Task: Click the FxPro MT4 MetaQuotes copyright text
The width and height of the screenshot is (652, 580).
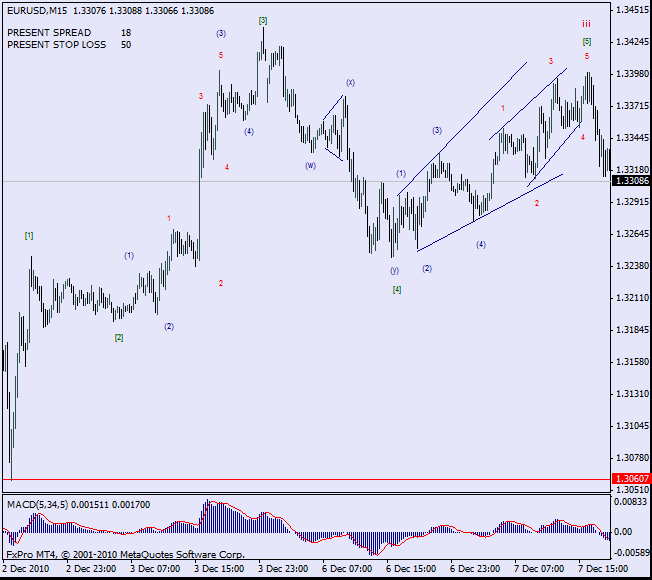Action: tap(125, 553)
